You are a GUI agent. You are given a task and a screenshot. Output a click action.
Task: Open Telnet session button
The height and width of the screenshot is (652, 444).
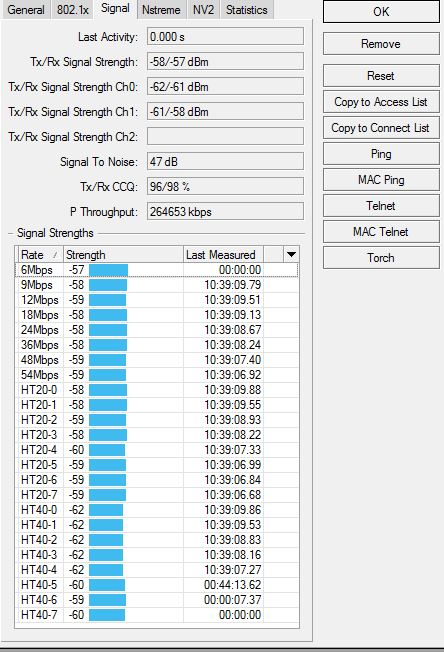click(x=381, y=206)
